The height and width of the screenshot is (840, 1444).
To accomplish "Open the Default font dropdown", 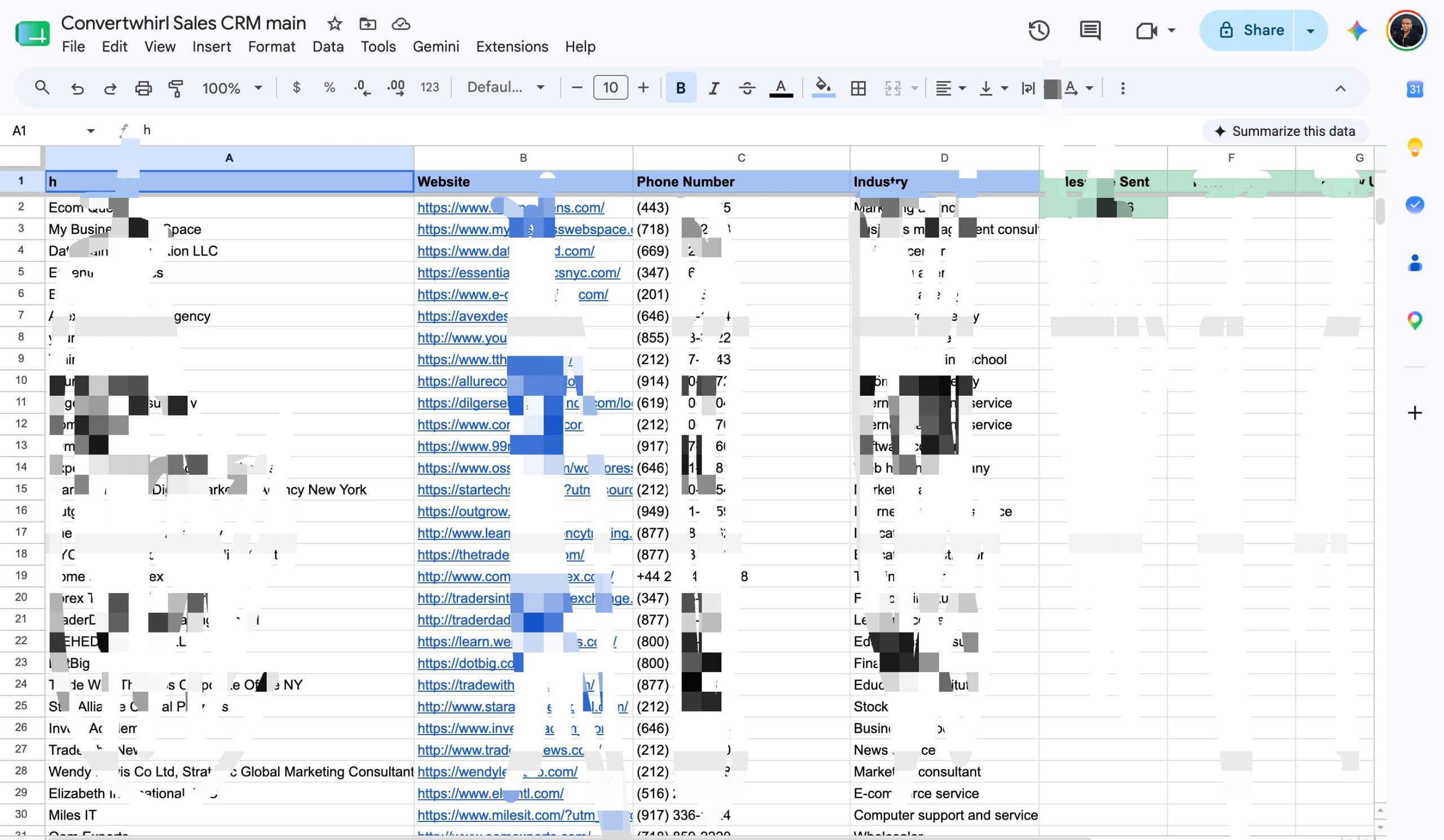I will coord(505,87).
